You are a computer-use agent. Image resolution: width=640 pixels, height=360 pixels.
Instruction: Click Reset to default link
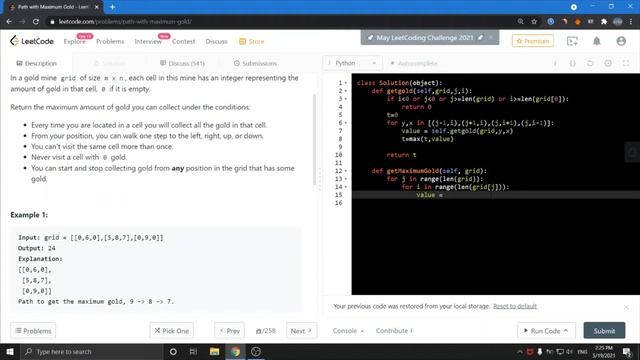click(515, 306)
